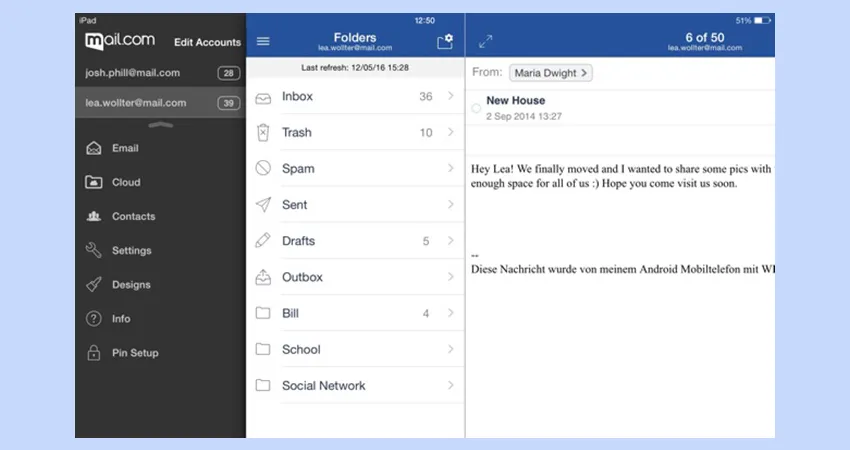This screenshot has width=850, height=450.
Task: Expand the Inbox folder chevron
Action: point(451,97)
